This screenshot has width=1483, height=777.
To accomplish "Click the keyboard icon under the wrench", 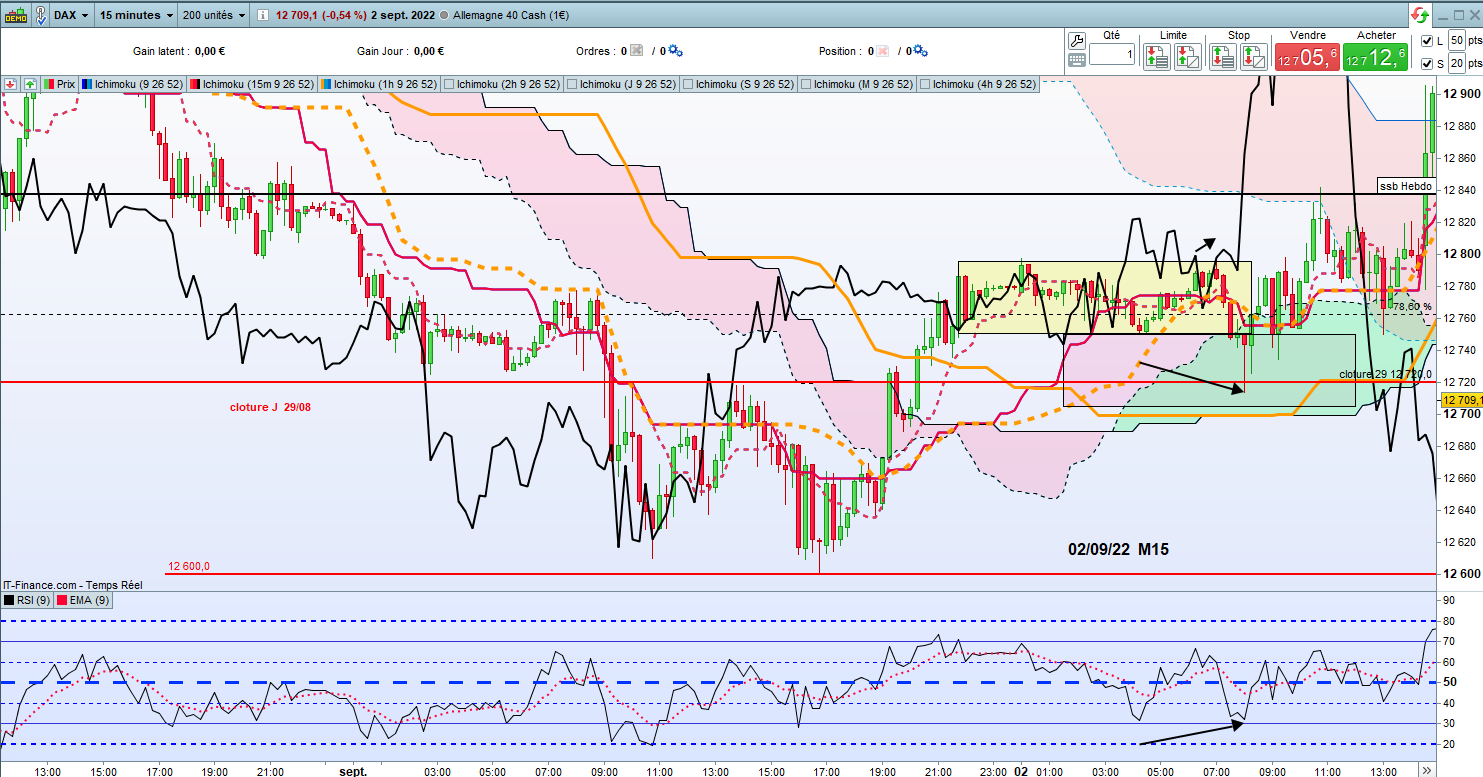I will [x=1077, y=60].
